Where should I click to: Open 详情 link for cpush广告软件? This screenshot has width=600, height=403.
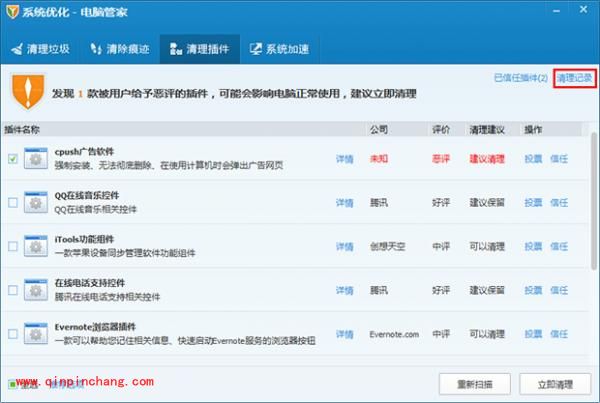[344, 159]
